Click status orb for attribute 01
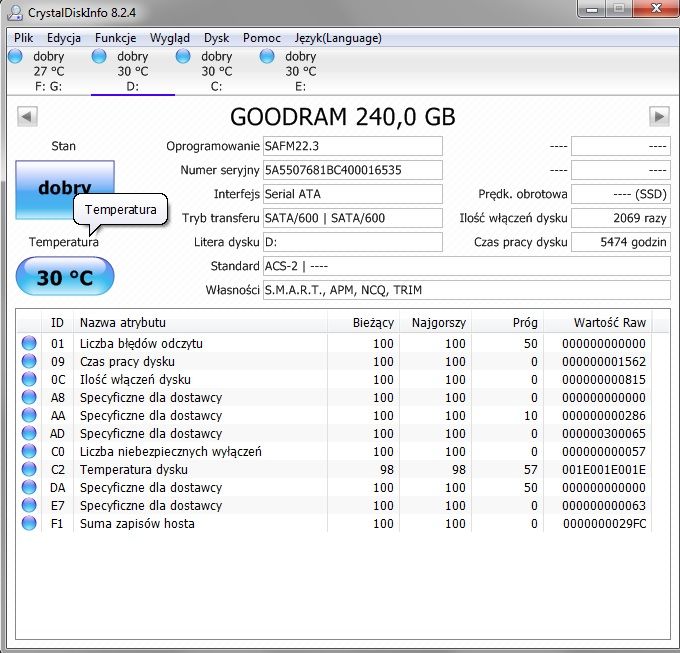Image resolution: width=680 pixels, height=653 pixels. 29,343
